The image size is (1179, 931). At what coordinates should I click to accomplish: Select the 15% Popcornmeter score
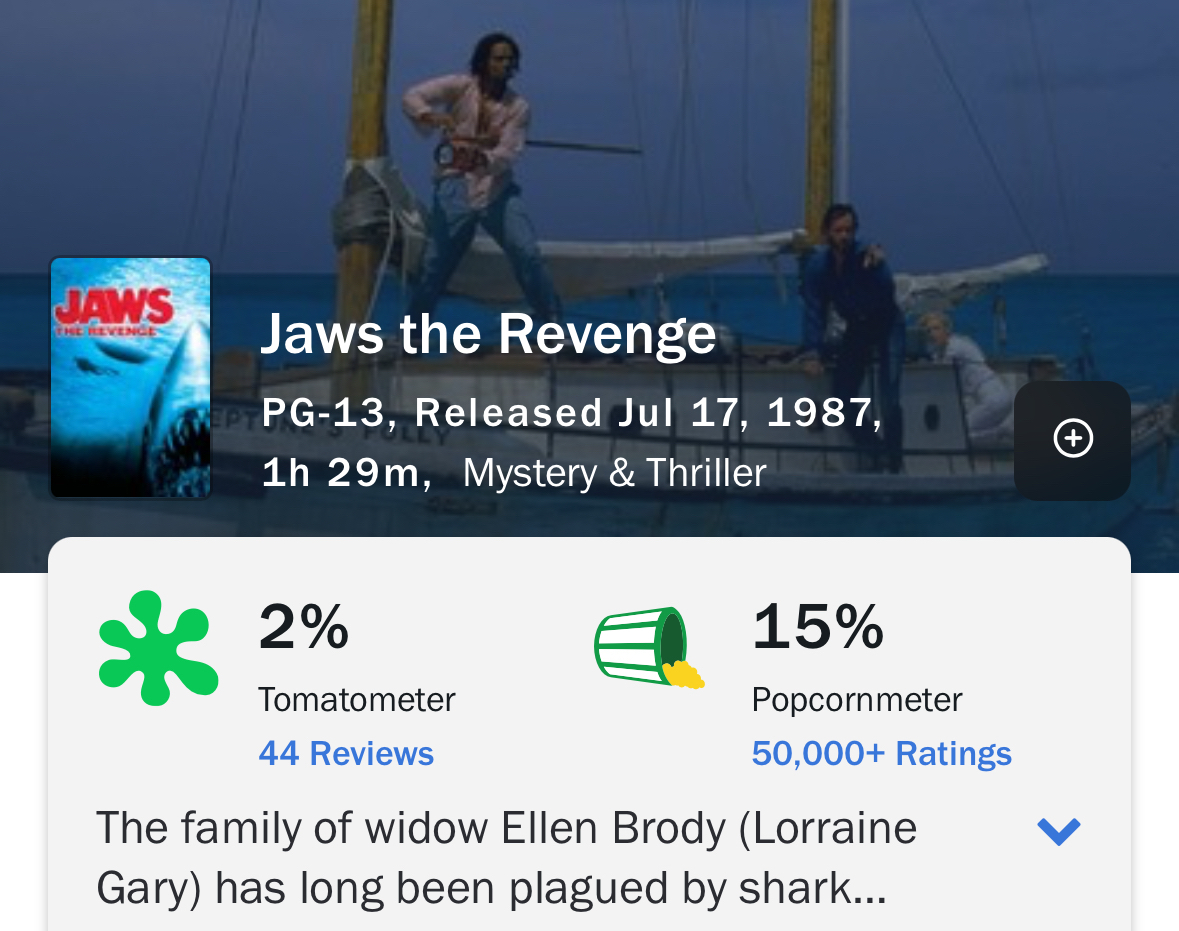[x=817, y=627]
